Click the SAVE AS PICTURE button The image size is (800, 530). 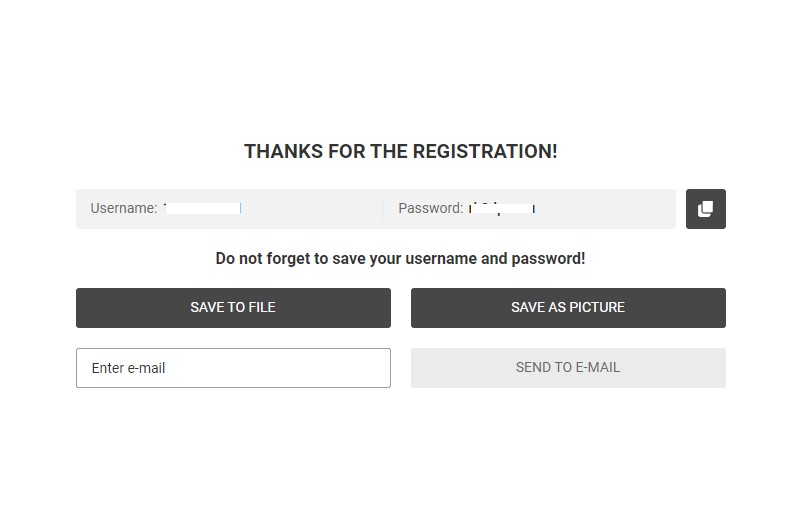click(568, 308)
